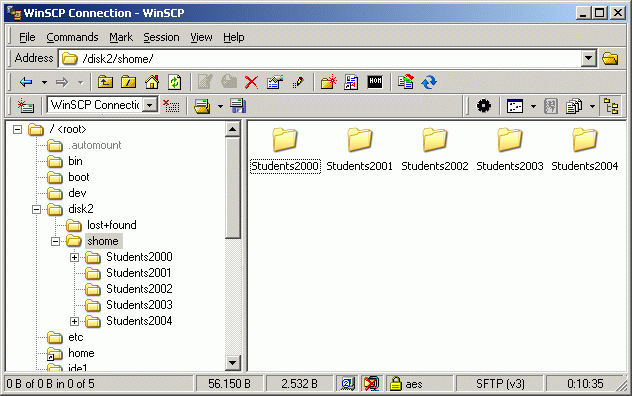
Task: Rename selected file with pencil icon
Action: (x=298, y=82)
